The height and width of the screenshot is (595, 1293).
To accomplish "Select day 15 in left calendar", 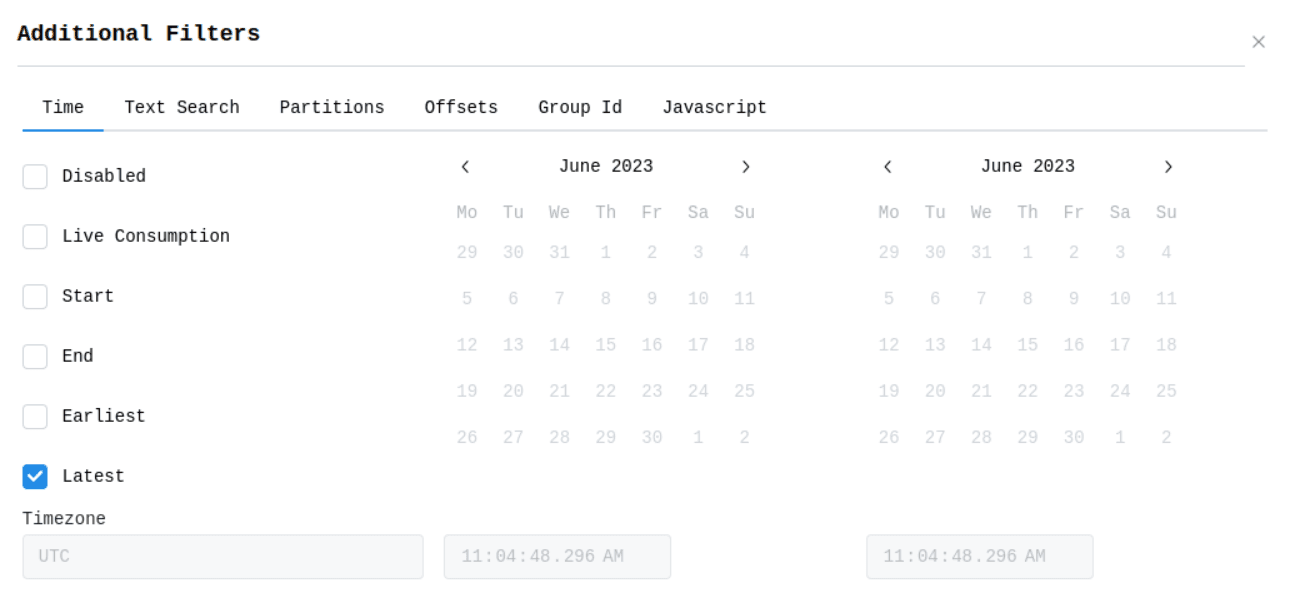I will pos(605,345).
